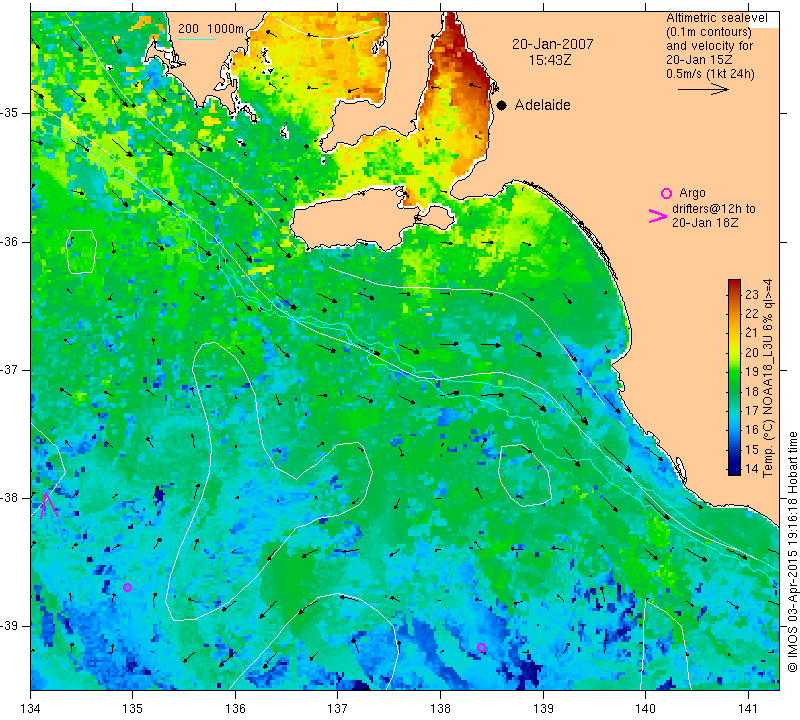
Task: Click the -38 latitude axis label
Action: (x=9, y=498)
